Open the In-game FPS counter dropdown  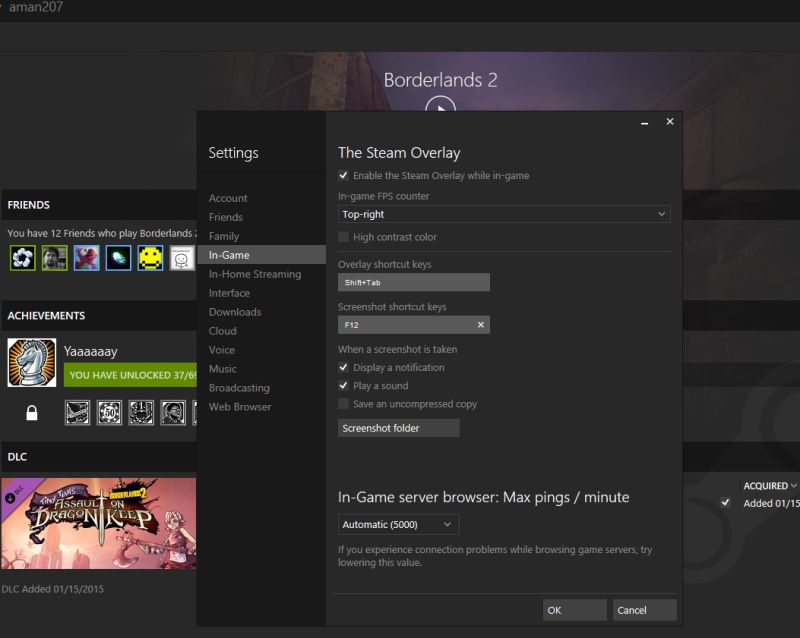(504, 214)
